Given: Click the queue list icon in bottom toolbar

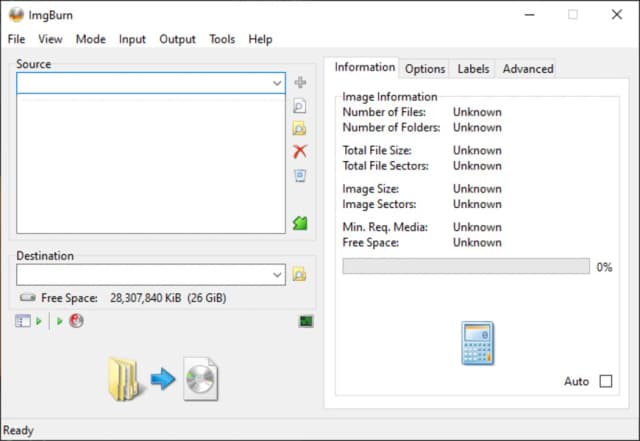Looking at the screenshot, I should 22,321.
